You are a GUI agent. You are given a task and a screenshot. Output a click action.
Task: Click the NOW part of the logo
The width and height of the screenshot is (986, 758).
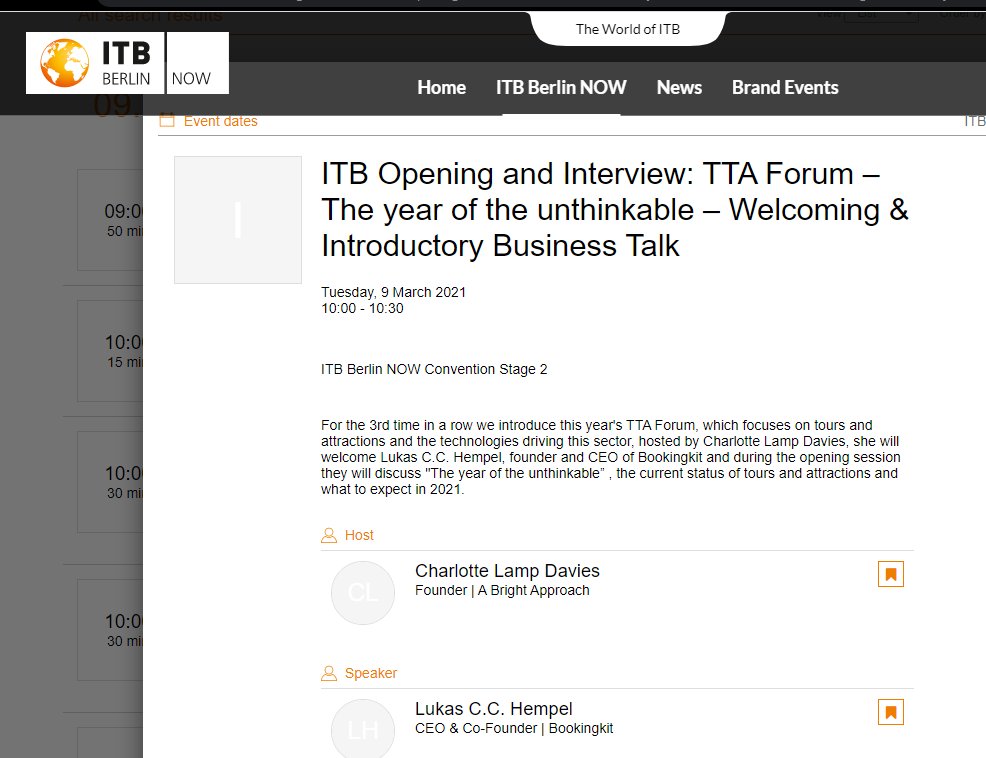pos(197,63)
